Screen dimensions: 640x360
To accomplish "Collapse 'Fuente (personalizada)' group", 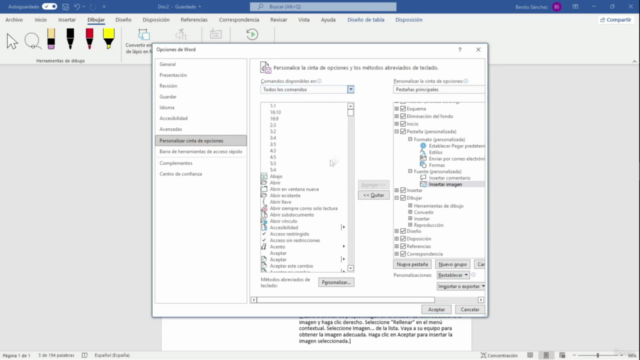I will 410,171.
